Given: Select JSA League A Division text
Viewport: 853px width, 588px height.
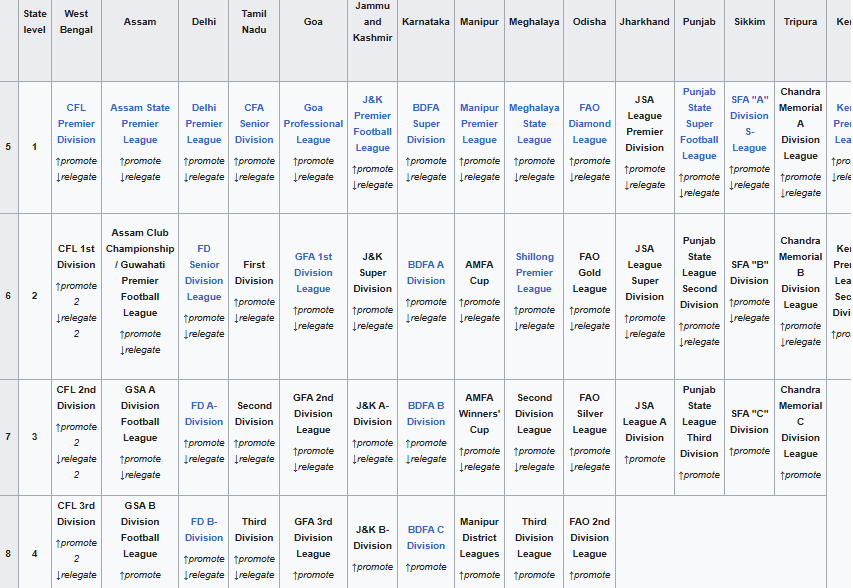Looking at the screenshot, I should click(x=645, y=422).
